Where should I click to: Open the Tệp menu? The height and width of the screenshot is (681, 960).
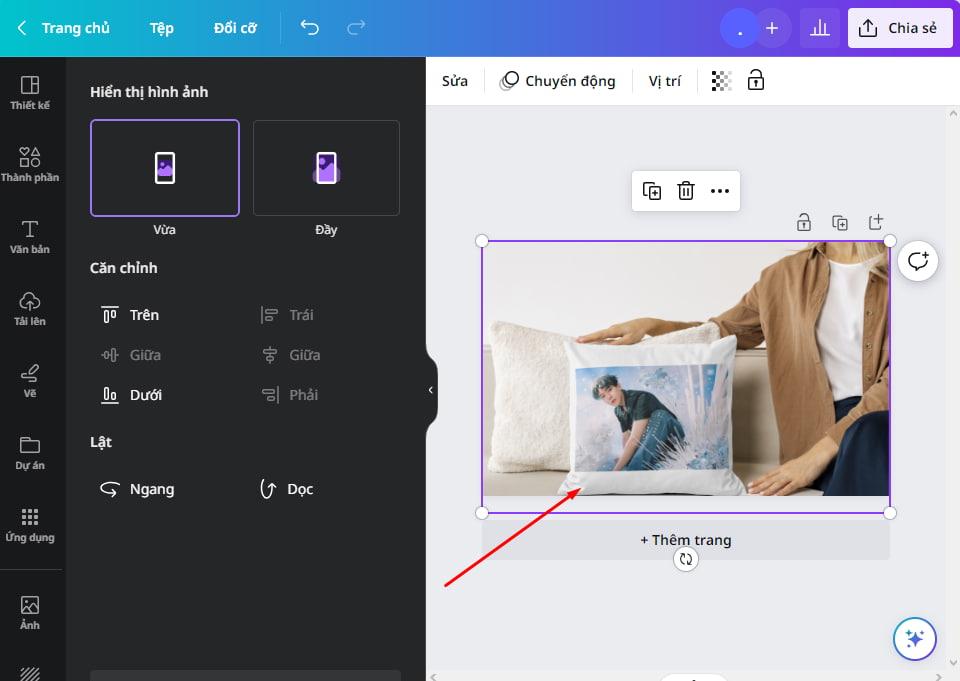pos(161,28)
